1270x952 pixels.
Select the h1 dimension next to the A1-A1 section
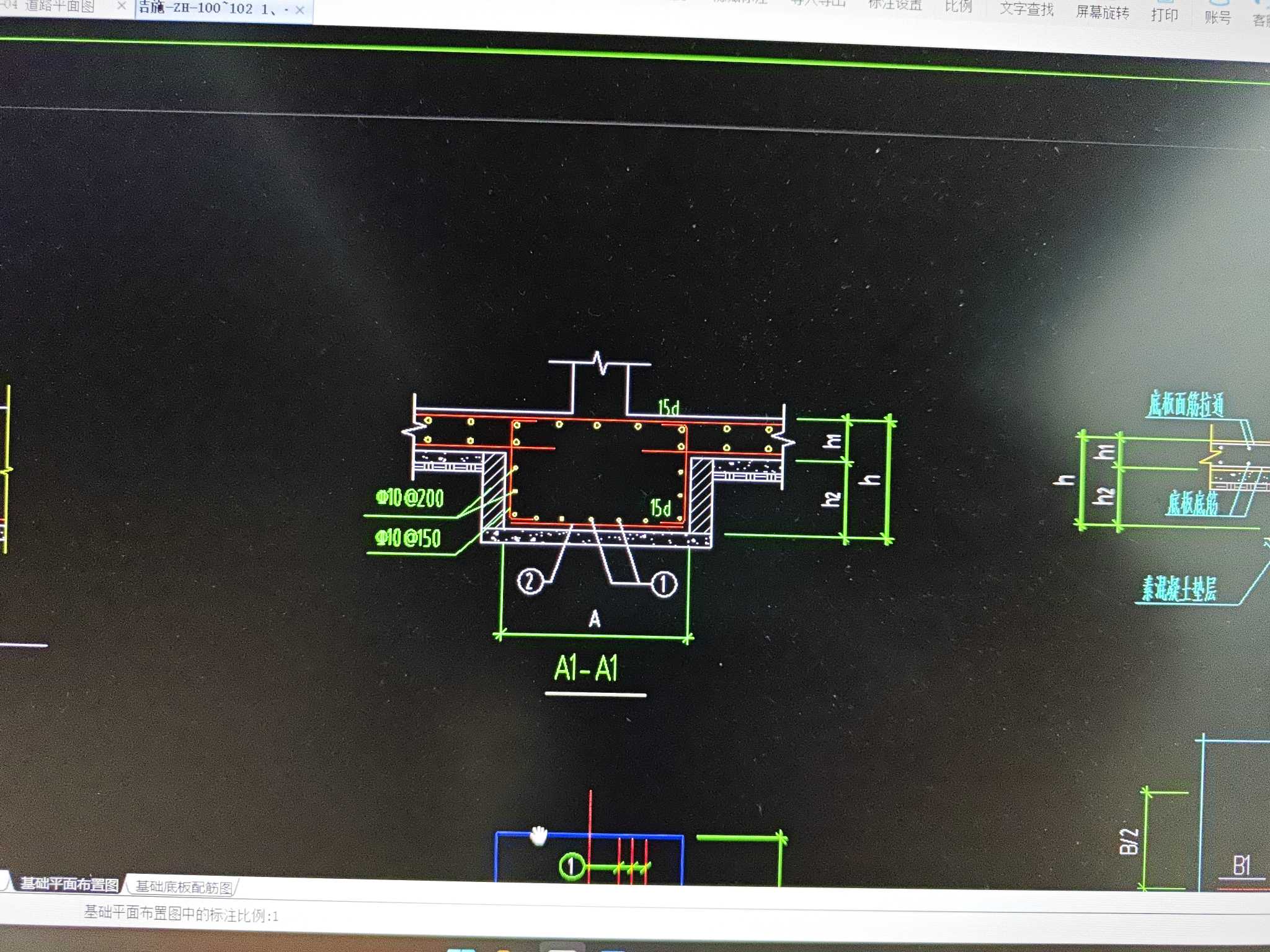(832, 441)
